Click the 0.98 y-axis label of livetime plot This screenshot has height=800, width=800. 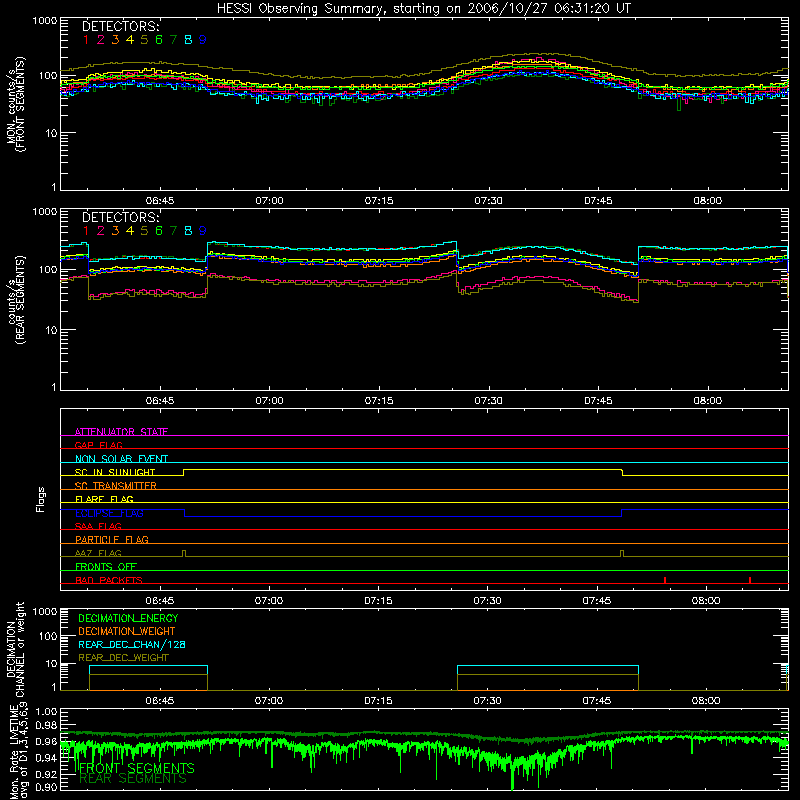point(47,725)
